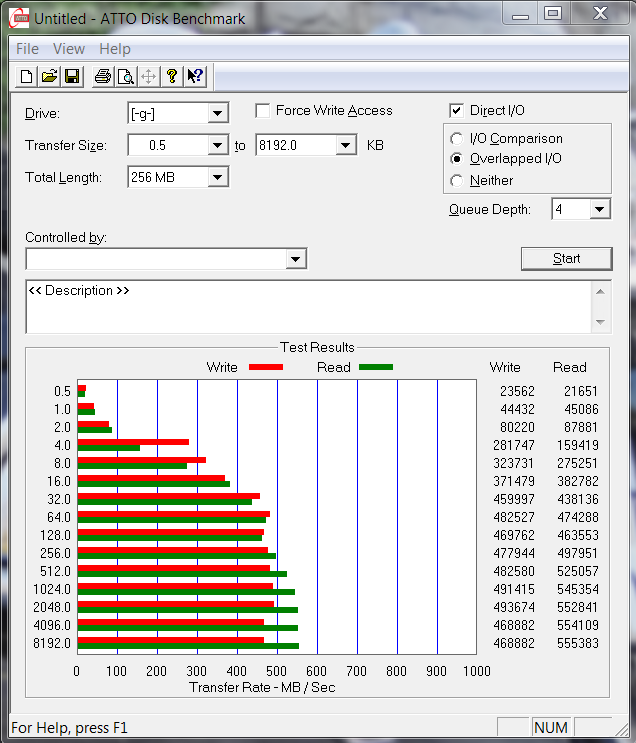This screenshot has width=636, height=743.
Task: Open the Queue Depth dropdown
Action: tap(599, 209)
